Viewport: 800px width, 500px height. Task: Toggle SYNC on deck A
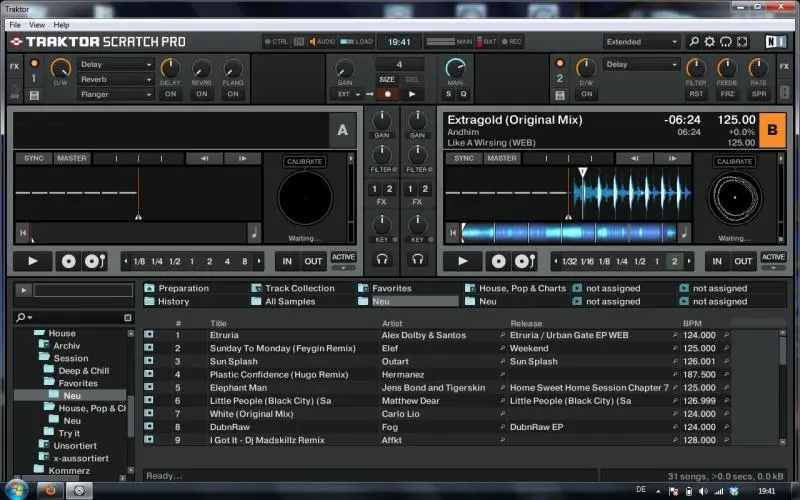(34, 158)
